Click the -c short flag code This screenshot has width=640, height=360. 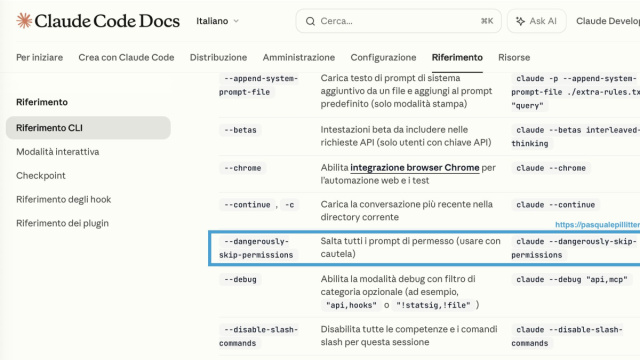(289, 205)
